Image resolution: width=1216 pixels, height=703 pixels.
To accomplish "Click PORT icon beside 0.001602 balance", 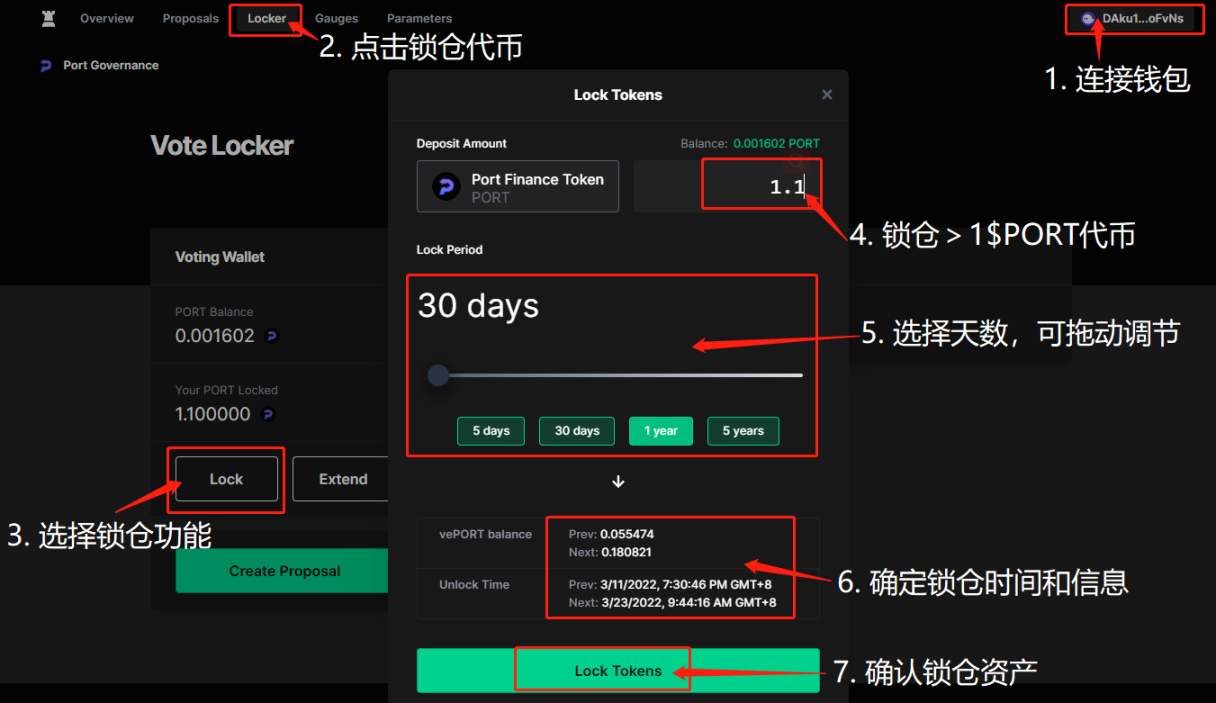I will 271,336.
